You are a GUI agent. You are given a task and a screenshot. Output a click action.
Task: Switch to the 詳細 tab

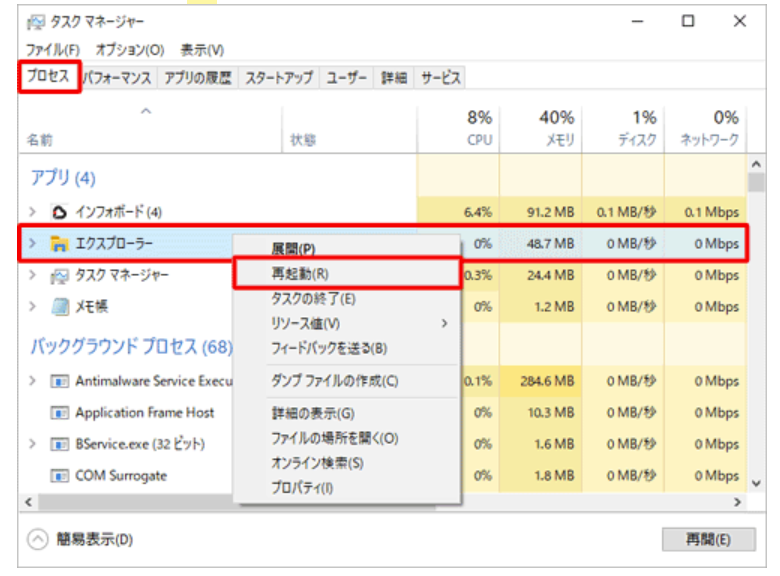(x=394, y=78)
